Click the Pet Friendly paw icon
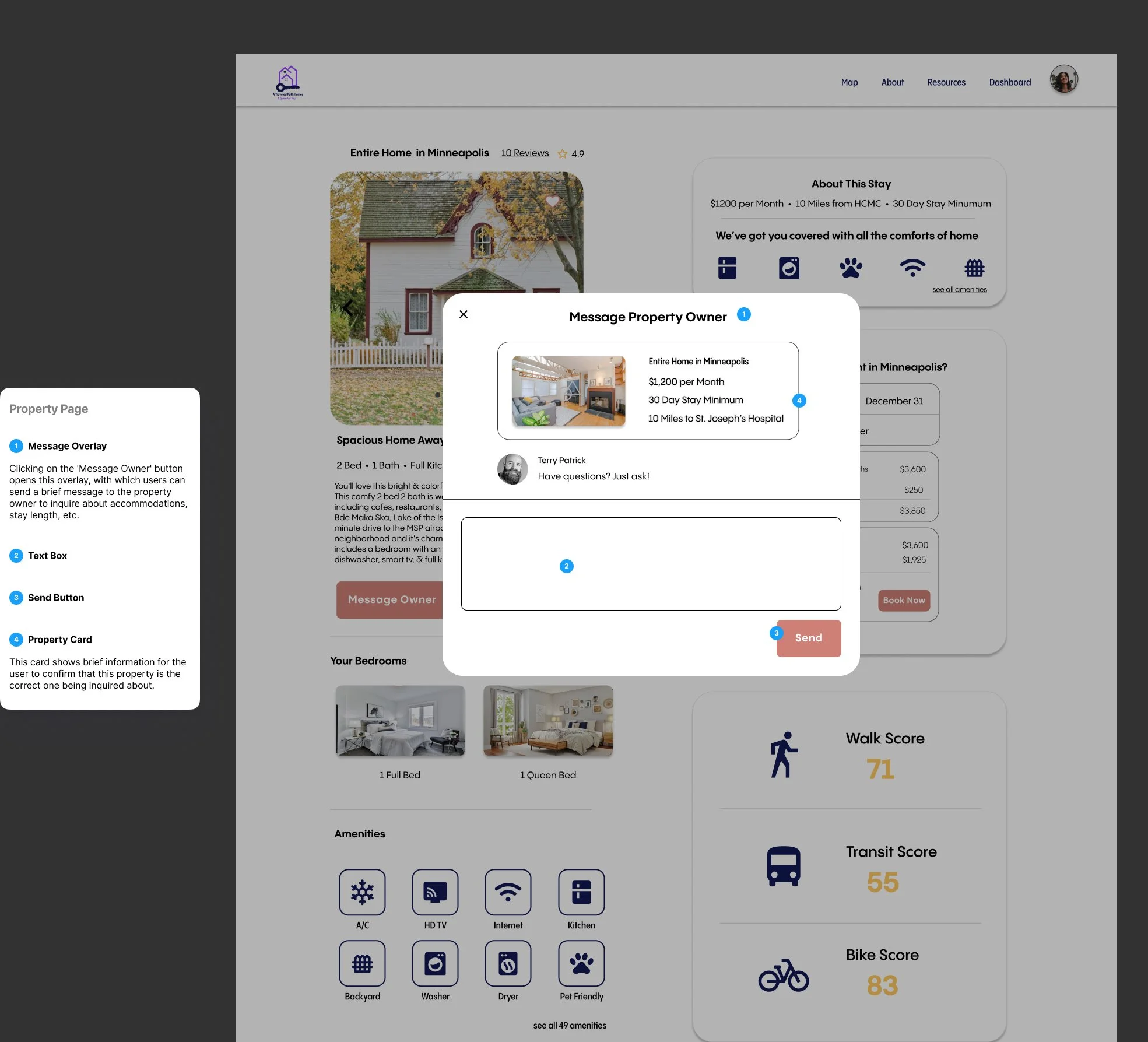 pos(581,963)
